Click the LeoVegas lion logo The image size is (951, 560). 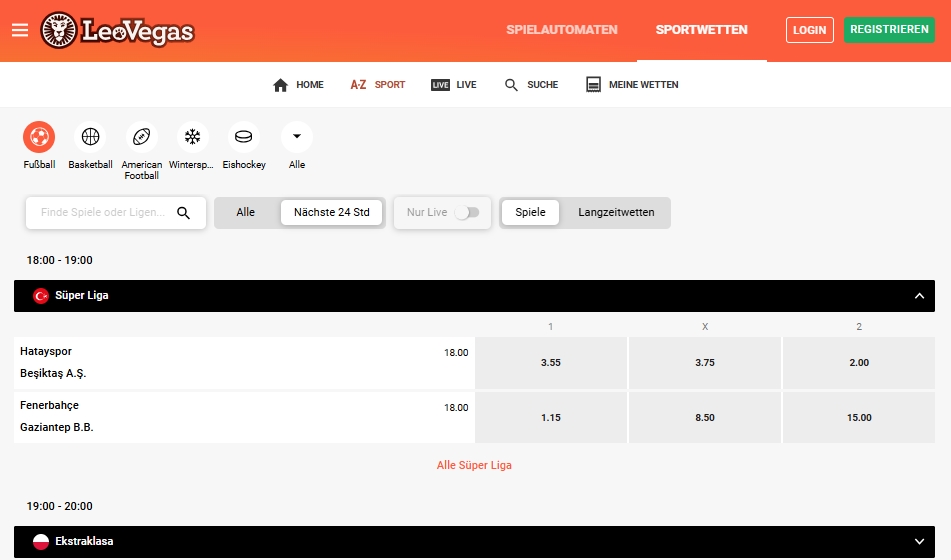tap(59, 30)
